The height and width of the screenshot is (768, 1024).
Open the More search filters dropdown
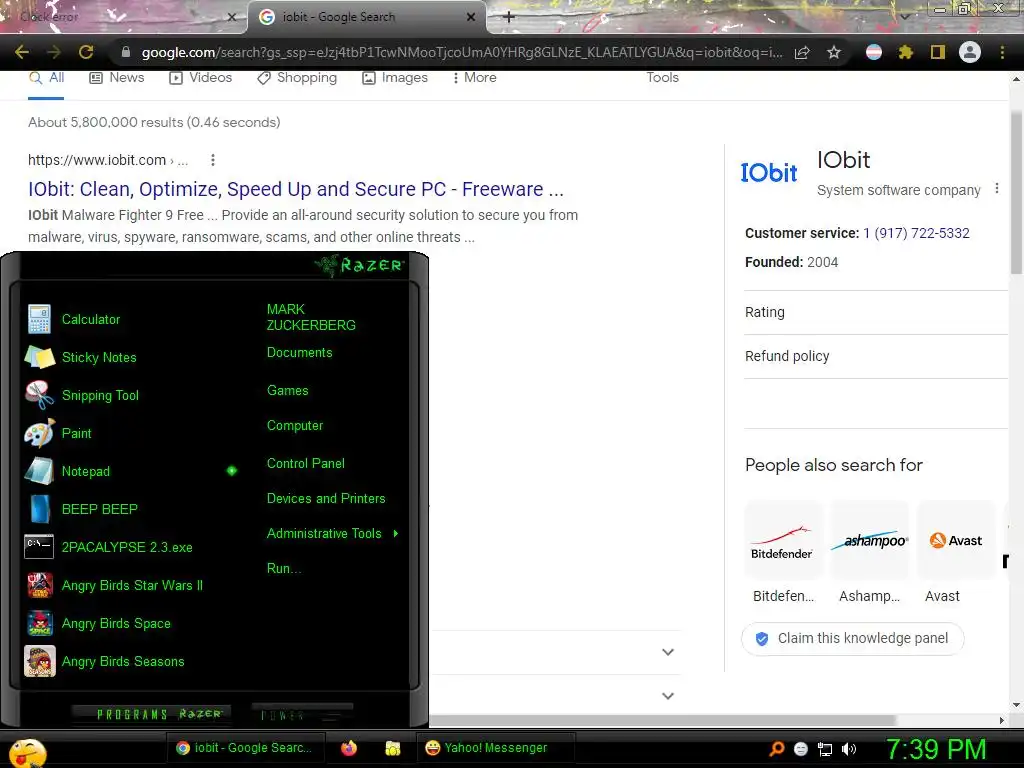[x=475, y=78]
